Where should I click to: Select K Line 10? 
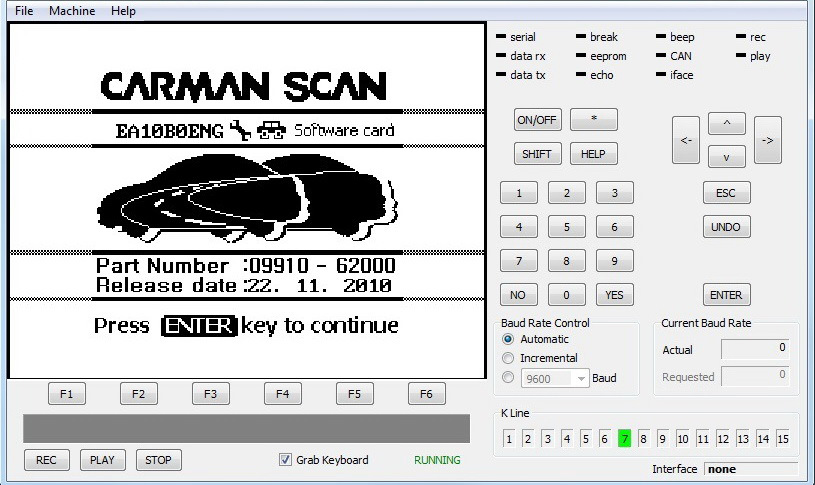pyautogui.click(x=682, y=439)
